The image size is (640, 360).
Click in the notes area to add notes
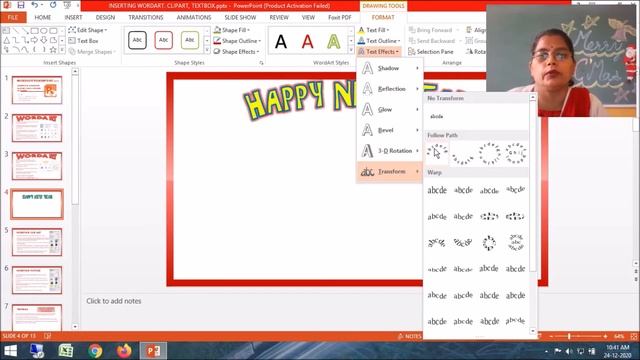(113, 301)
